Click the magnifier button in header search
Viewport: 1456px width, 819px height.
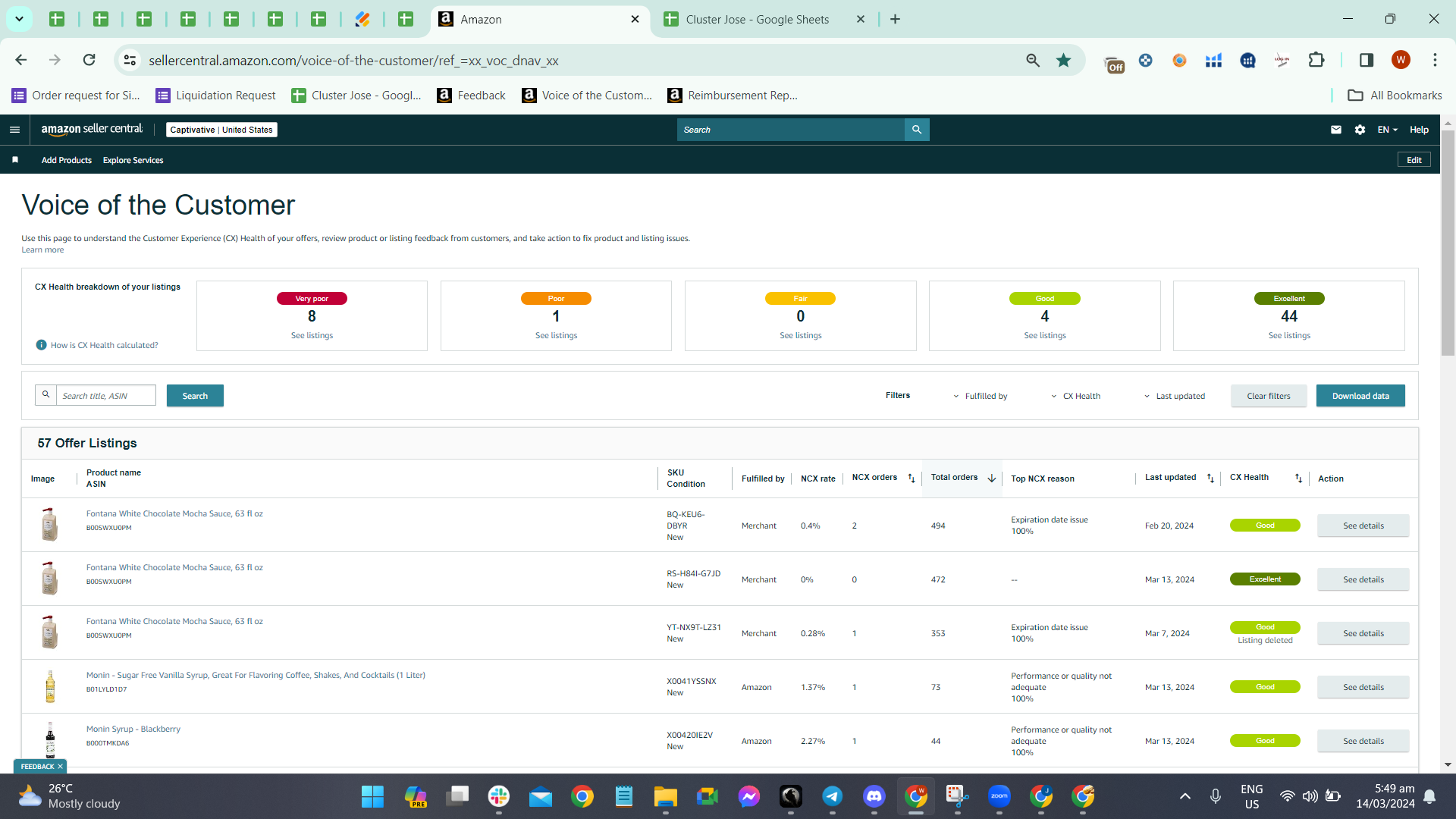click(917, 130)
